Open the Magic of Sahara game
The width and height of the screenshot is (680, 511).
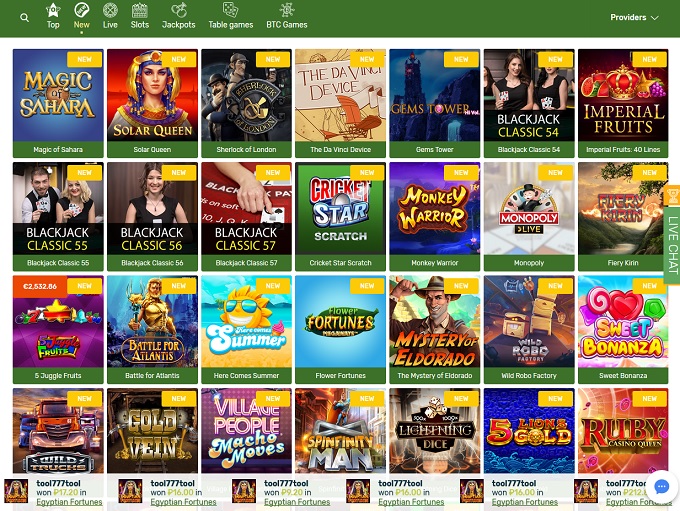[58, 95]
